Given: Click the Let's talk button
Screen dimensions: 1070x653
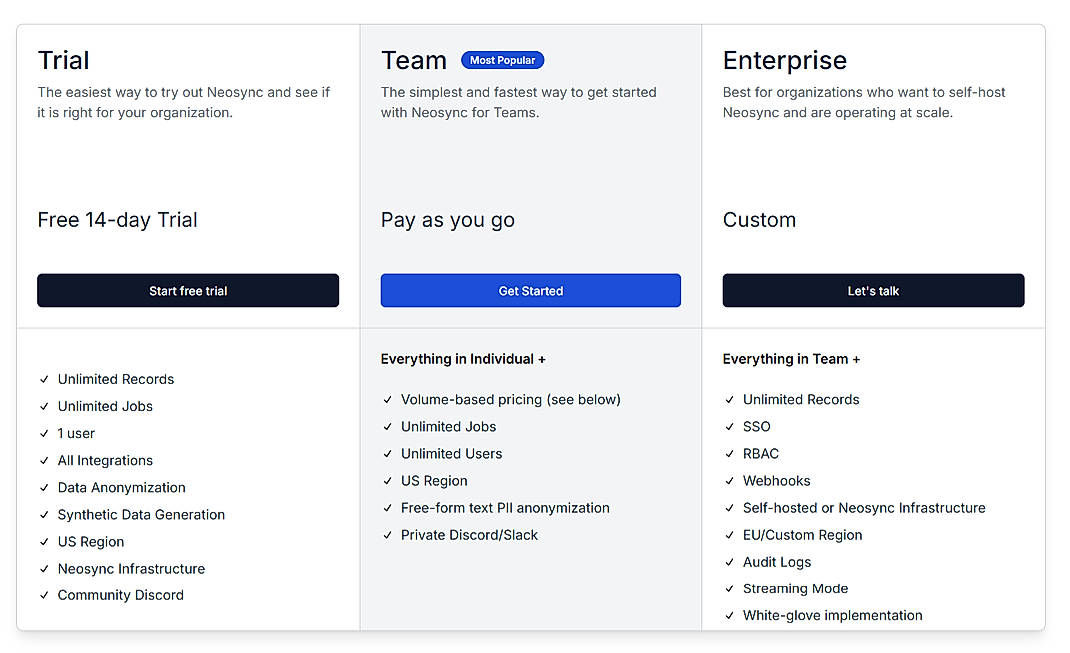Looking at the screenshot, I should [873, 291].
